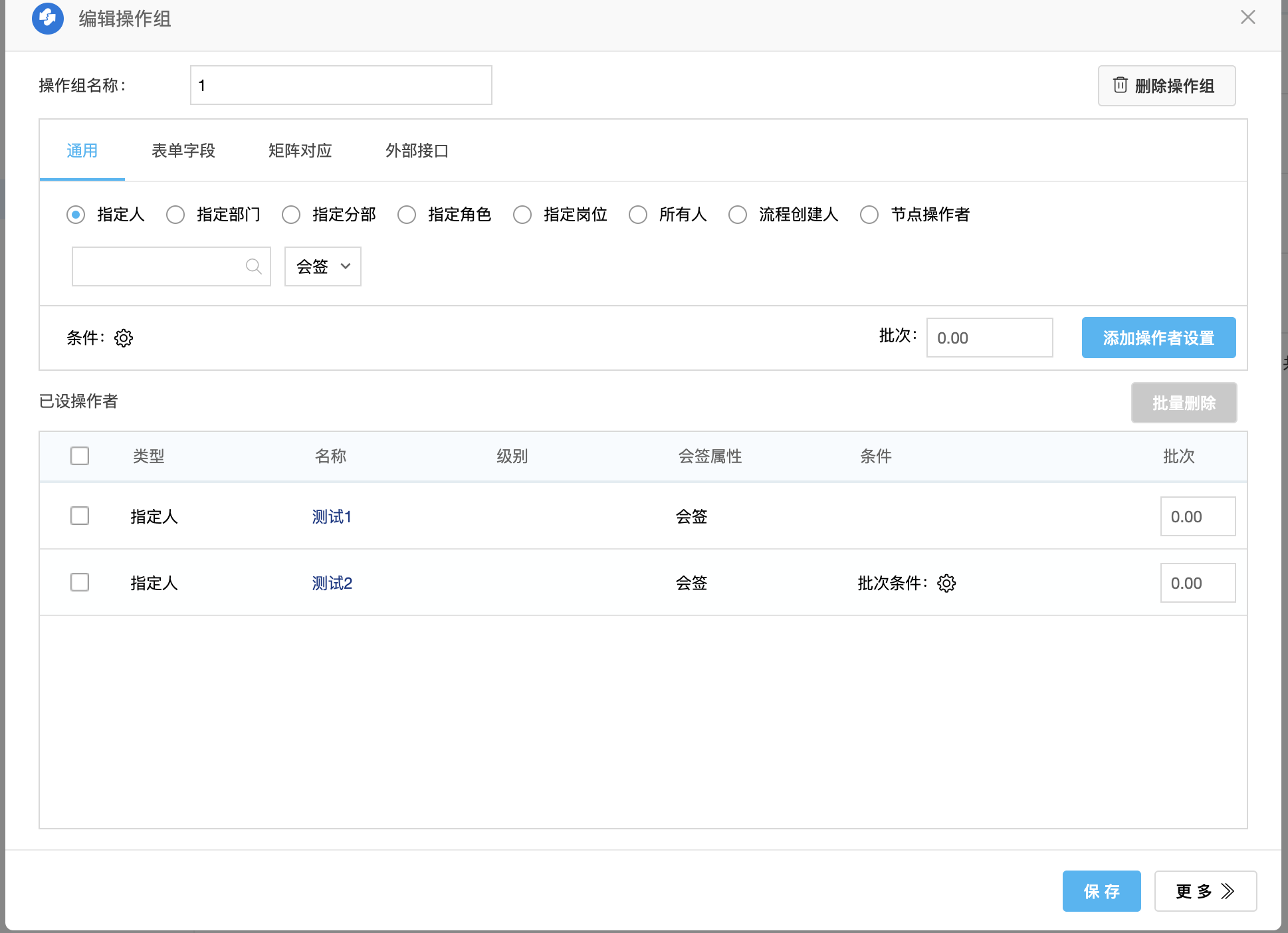The height and width of the screenshot is (933, 1288).
Task: Switch to the 表单字段 tab
Action: click(x=183, y=151)
